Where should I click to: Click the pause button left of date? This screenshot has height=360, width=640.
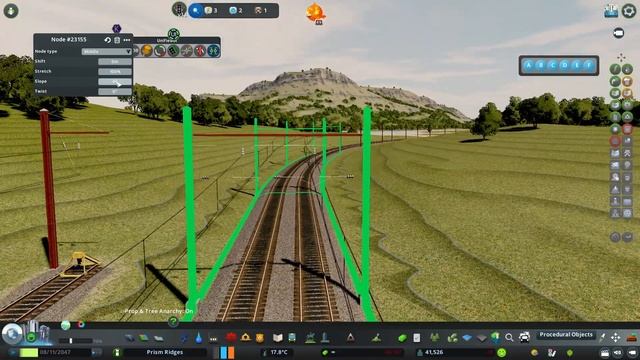[x=14, y=352]
